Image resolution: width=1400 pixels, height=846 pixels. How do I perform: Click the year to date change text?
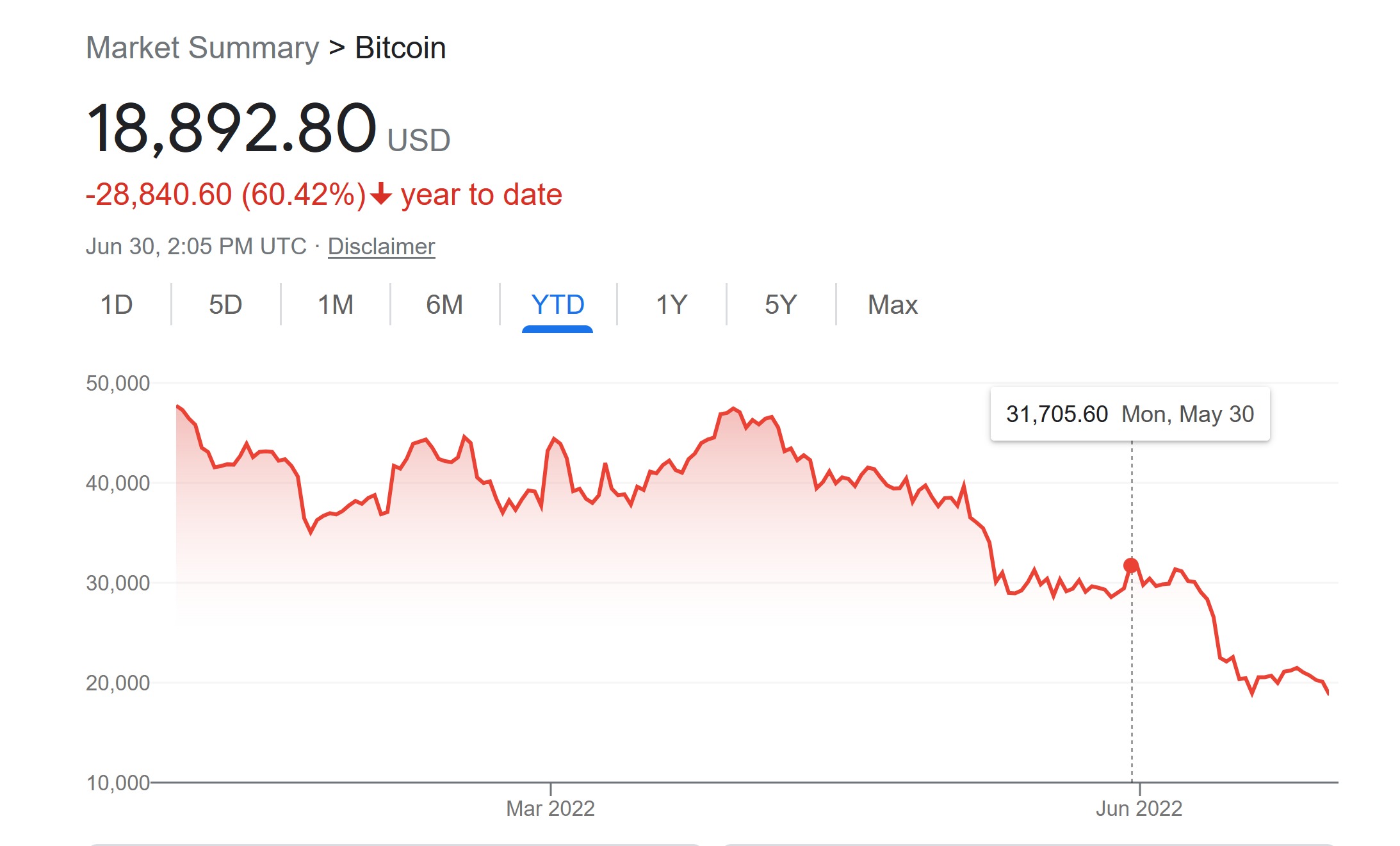[481, 195]
